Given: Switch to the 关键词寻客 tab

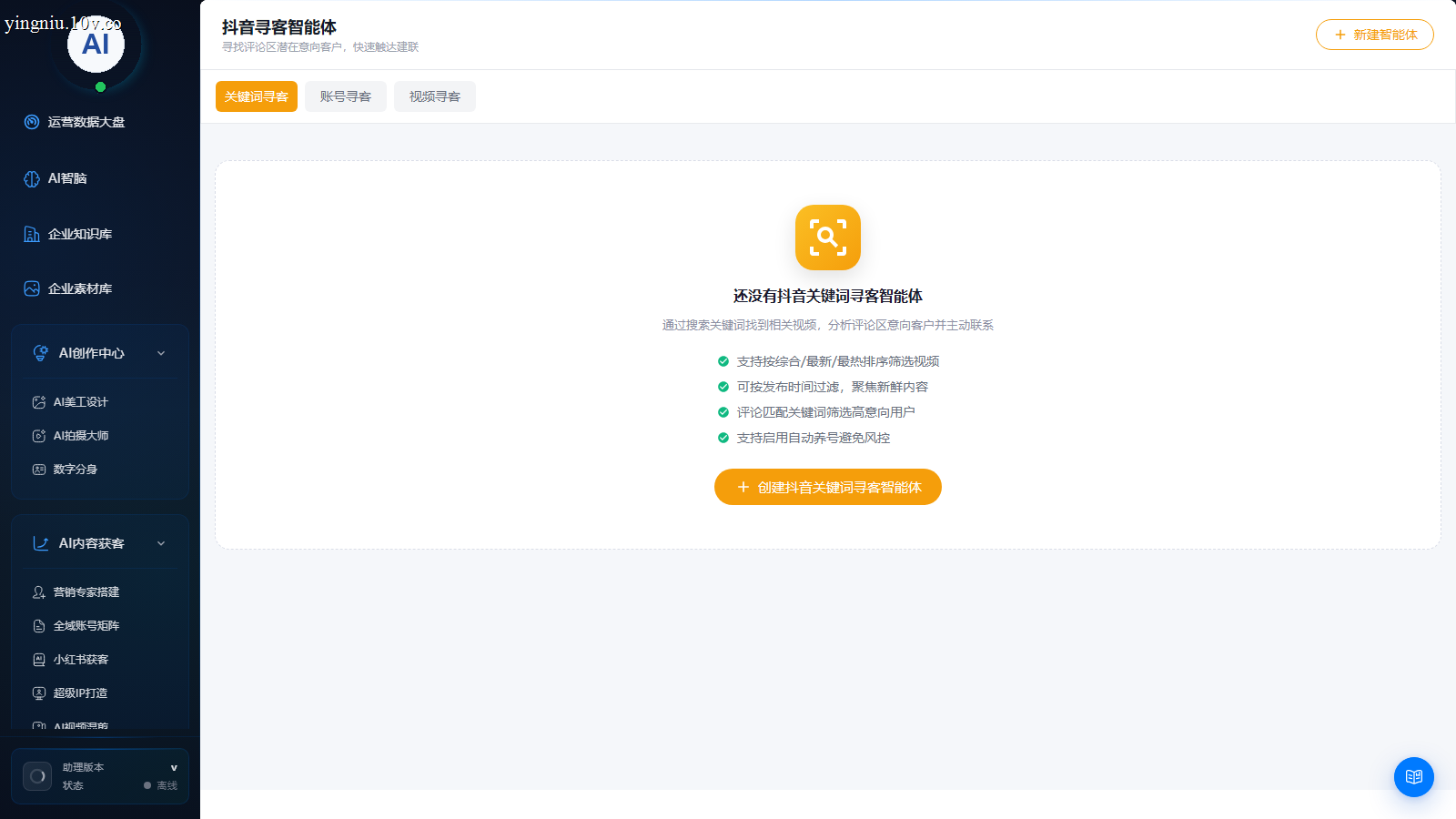Looking at the screenshot, I should (257, 96).
